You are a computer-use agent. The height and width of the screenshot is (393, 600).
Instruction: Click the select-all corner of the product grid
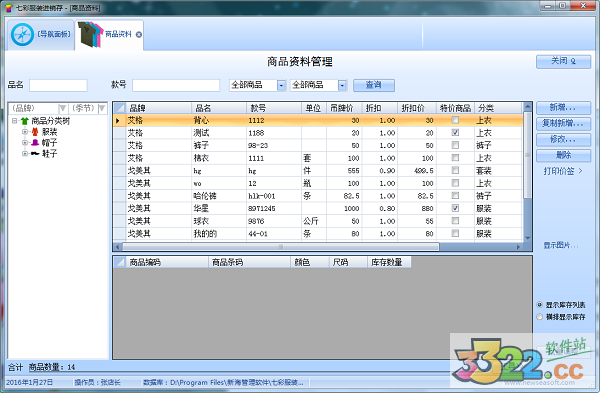119,108
